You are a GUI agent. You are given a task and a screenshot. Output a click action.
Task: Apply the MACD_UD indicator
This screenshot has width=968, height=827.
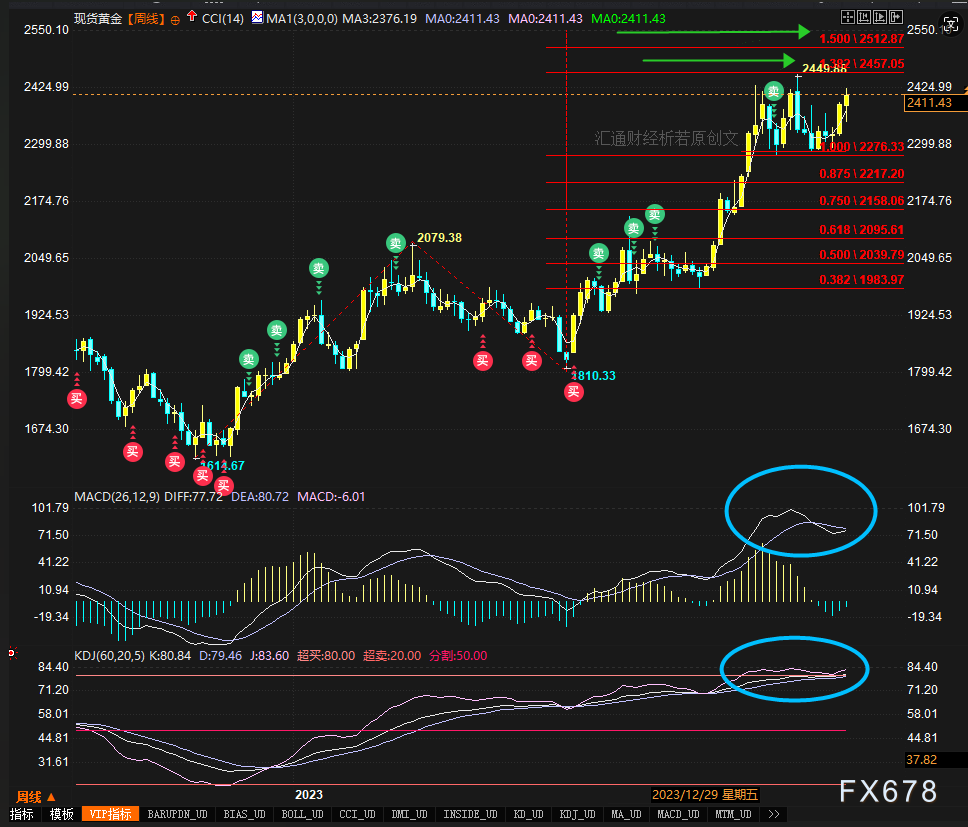coord(676,814)
